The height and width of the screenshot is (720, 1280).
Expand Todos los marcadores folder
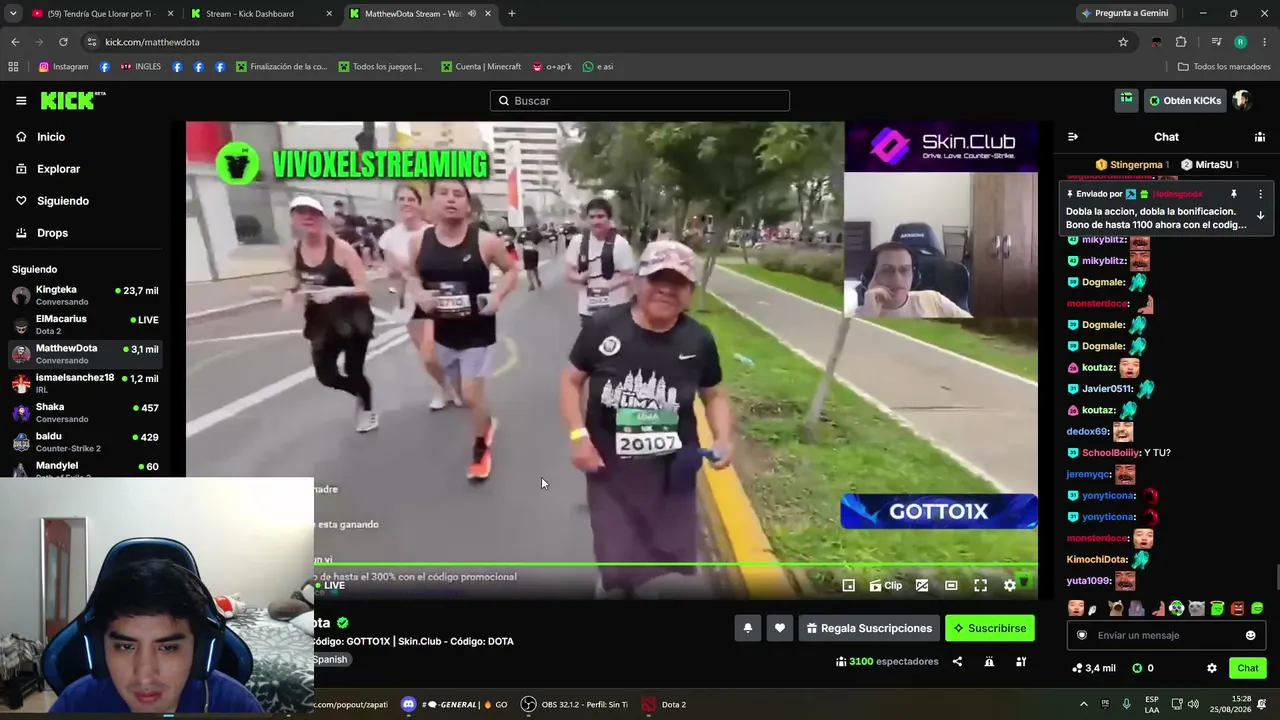point(1223,67)
